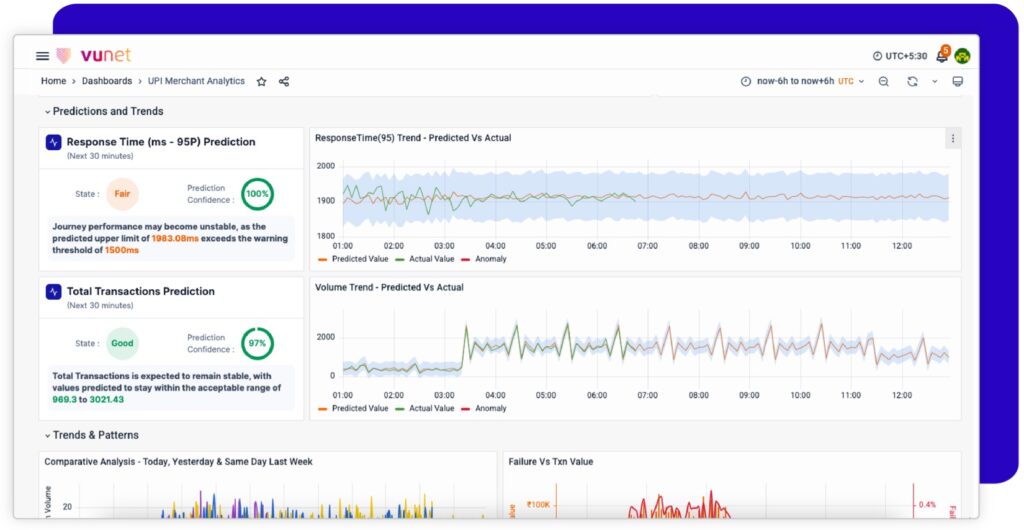Navigate to Dashboards in the breadcrumb
1024x530 pixels.
107,81
